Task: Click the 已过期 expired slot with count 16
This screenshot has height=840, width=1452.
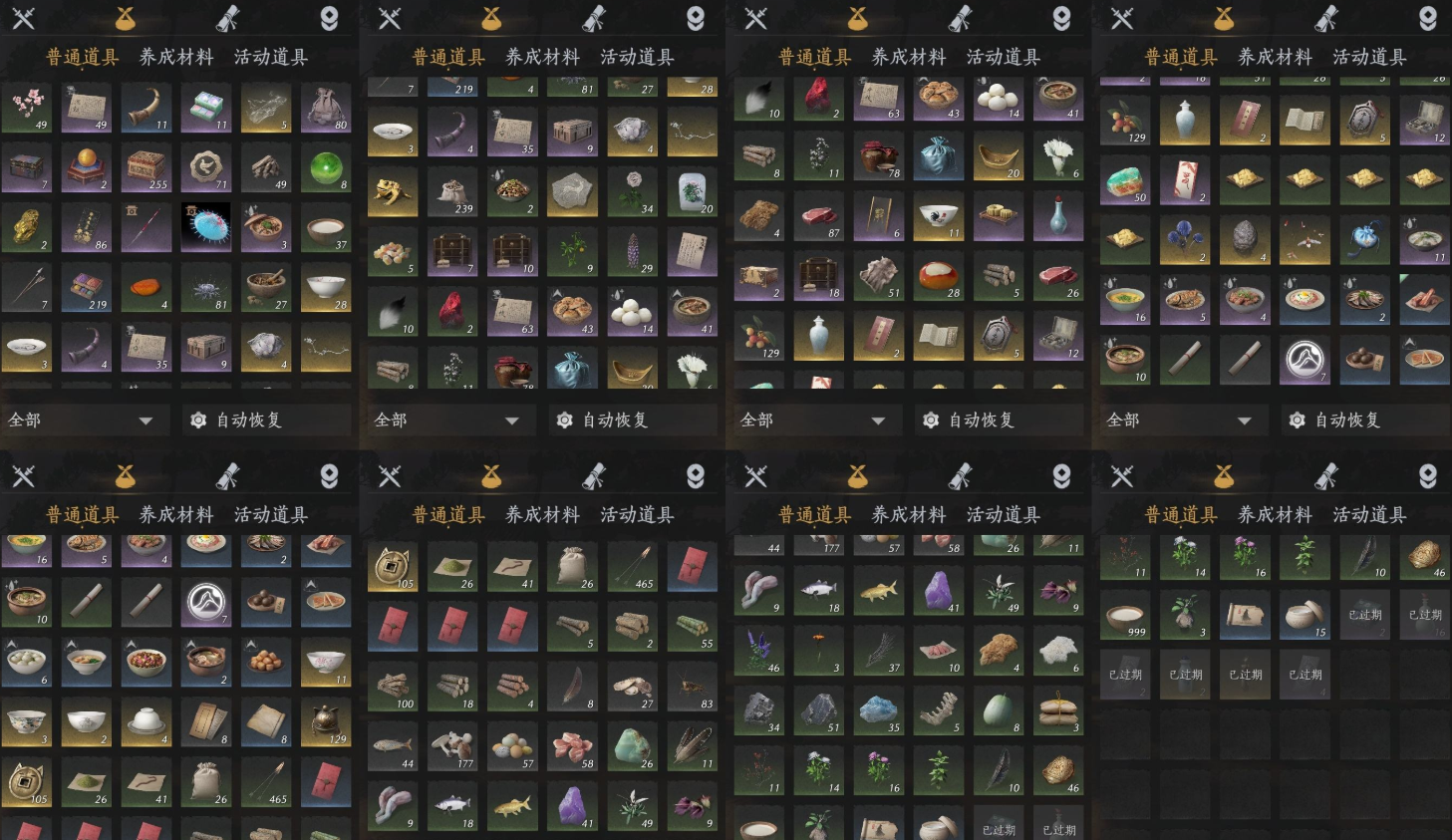Action: [1425, 615]
